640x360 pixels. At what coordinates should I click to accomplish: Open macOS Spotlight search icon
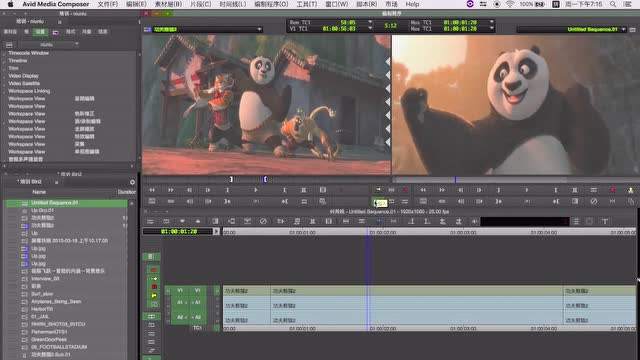click(613, 4)
